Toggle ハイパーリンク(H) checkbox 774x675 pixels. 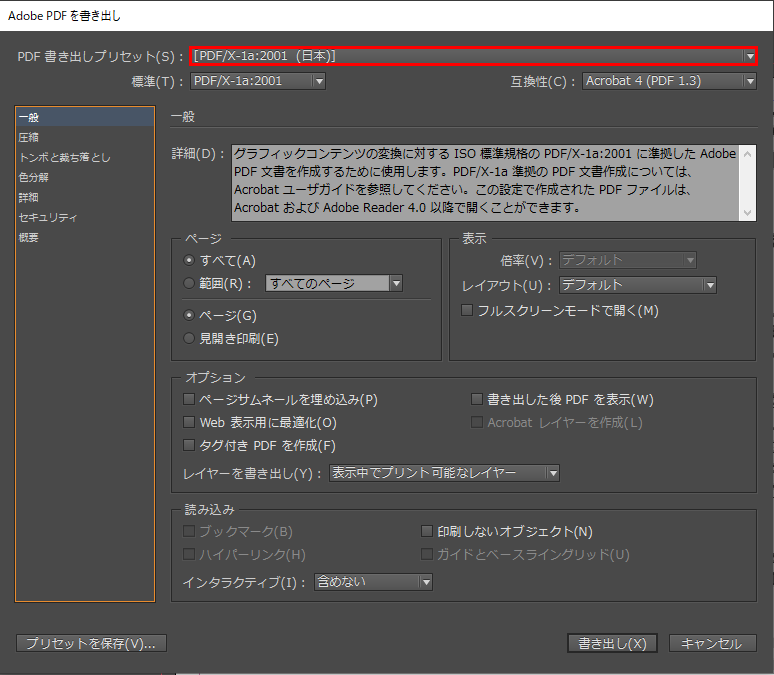pyautogui.click(x=189, y=554)
